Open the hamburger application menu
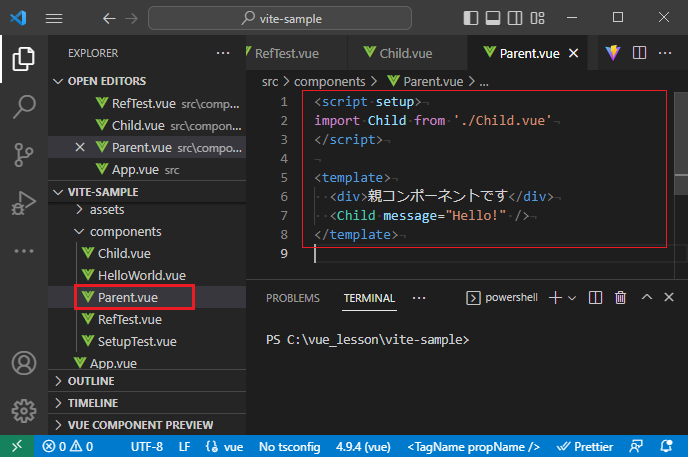Screen dimensions: 688x457 coord(54,18)
